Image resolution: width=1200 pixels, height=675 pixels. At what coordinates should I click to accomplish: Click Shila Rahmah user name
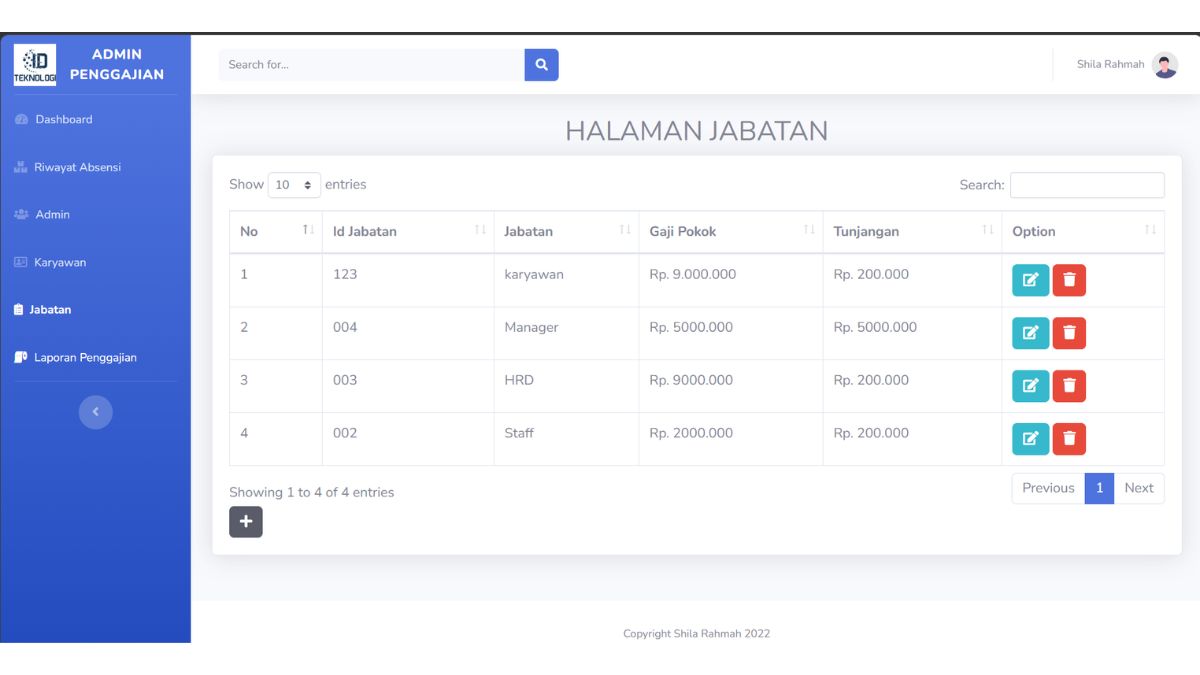[x=1110, y=65]
